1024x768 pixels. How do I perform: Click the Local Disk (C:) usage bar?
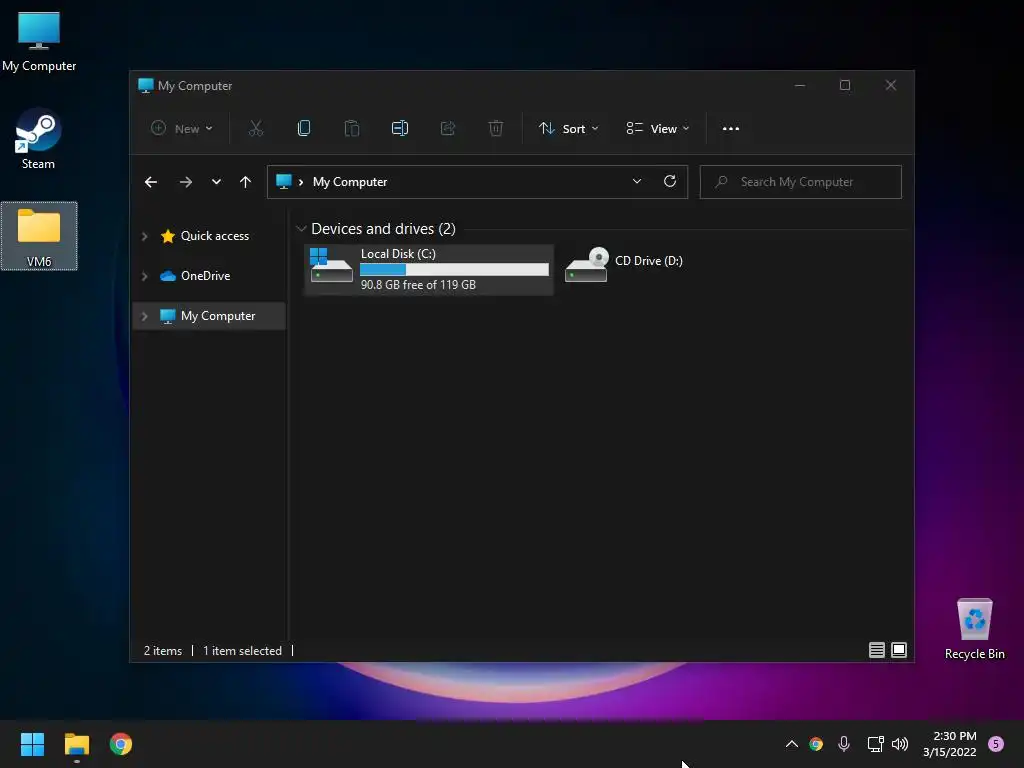click(x=455, y=269)
